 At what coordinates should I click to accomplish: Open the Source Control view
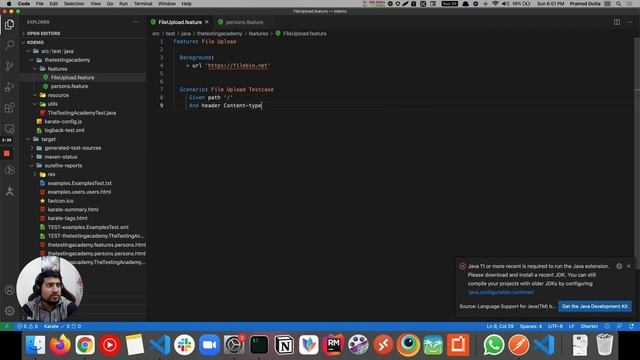click(9, 66)
